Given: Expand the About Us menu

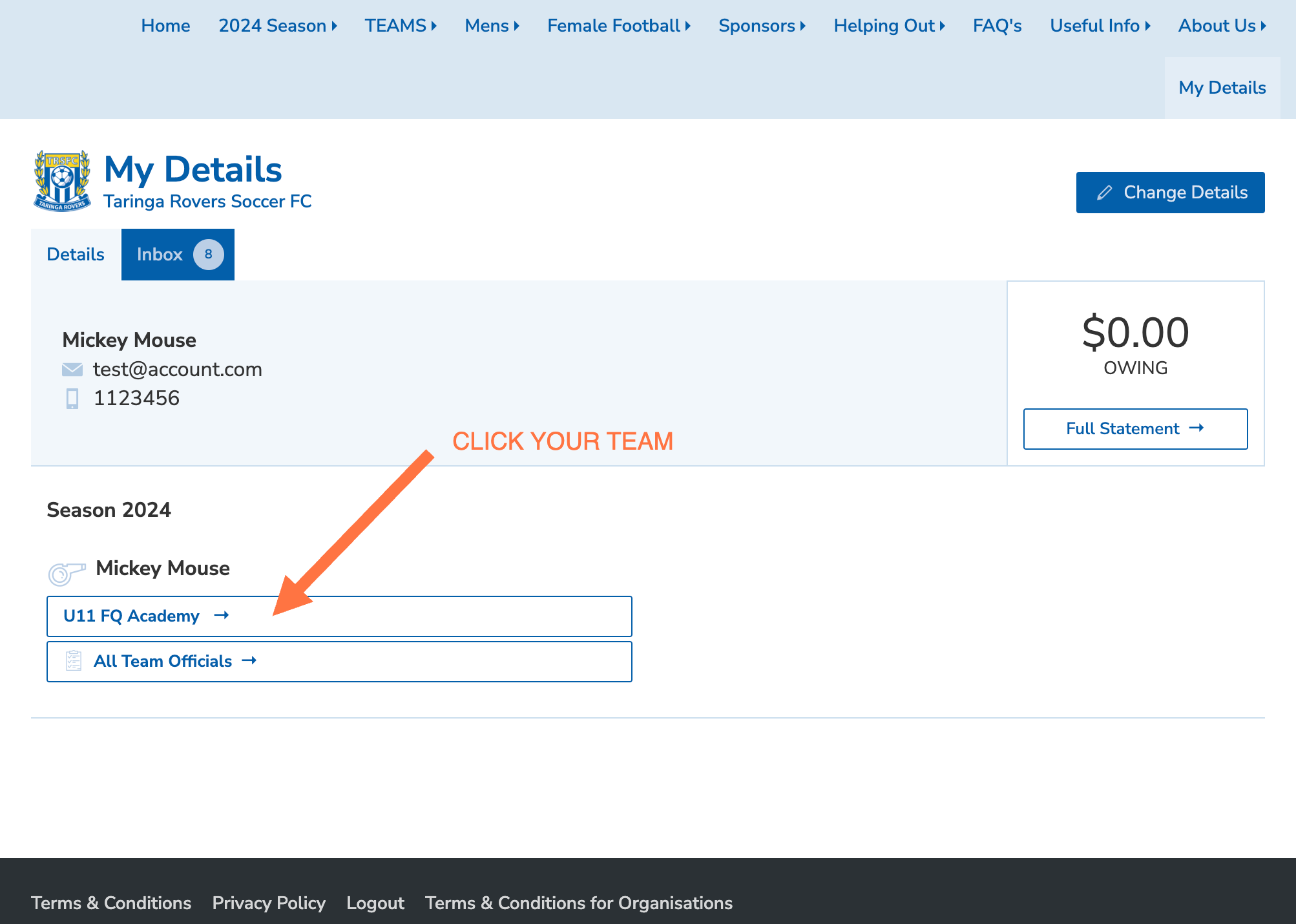Looking at the screenshot, I should [1222, 26].
